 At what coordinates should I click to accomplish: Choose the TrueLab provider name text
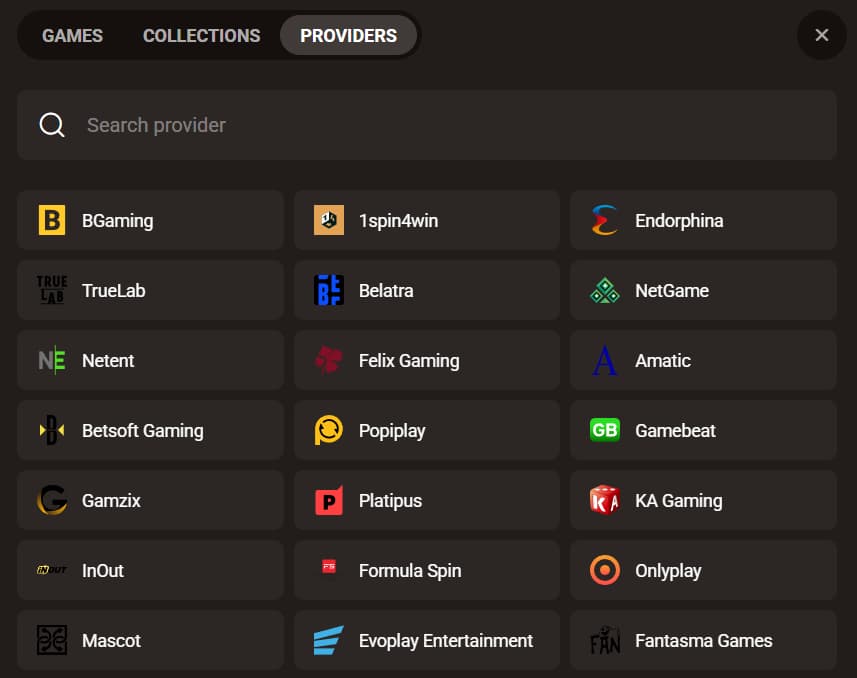coord(114,290)
